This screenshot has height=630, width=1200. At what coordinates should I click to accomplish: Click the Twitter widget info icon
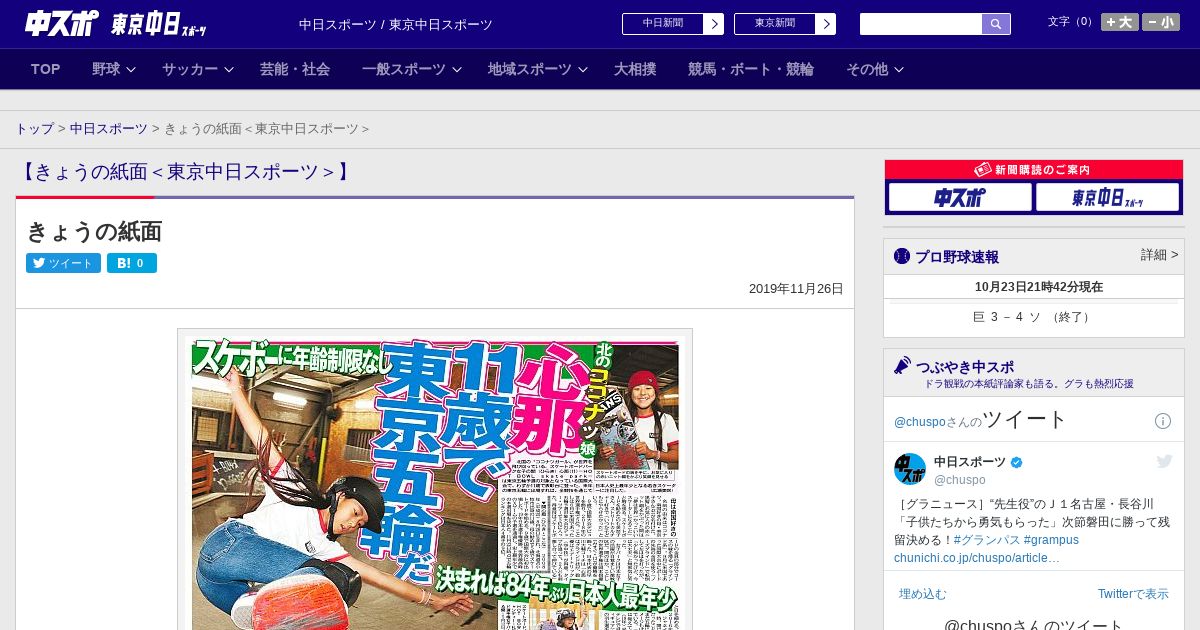(x=1163, y=421)
